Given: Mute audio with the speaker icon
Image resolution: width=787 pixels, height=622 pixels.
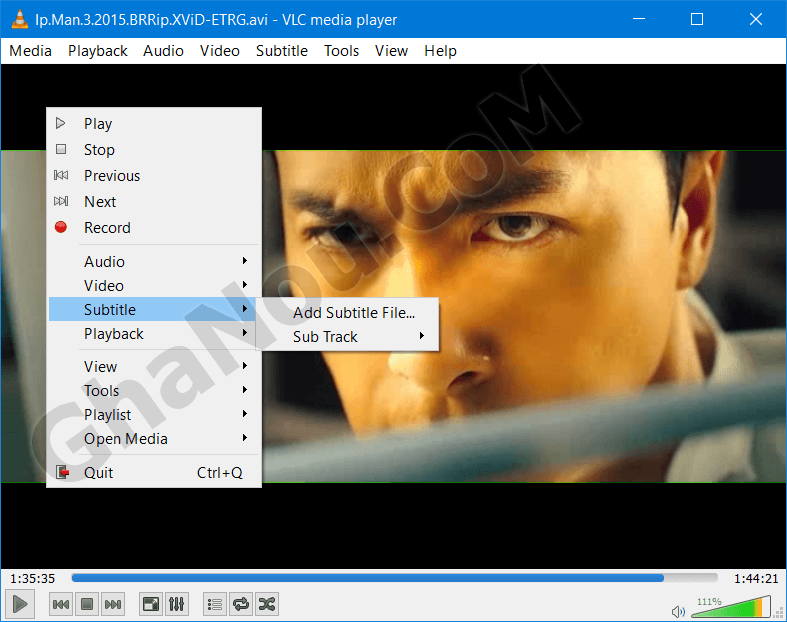Looking at the screenshot, I should (678, 611).
